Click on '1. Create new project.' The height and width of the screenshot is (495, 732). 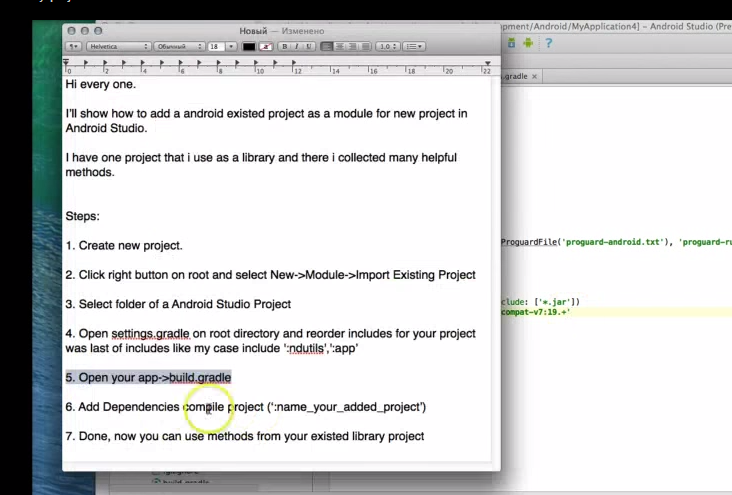point(124,246)
